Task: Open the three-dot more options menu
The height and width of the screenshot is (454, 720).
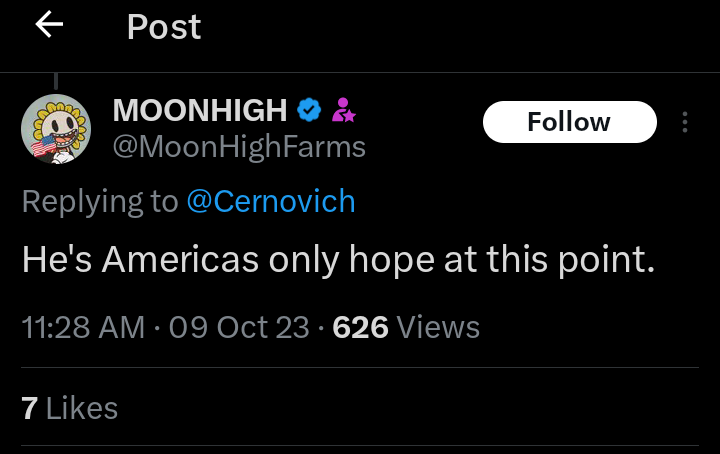Action: tap(685, 122)
